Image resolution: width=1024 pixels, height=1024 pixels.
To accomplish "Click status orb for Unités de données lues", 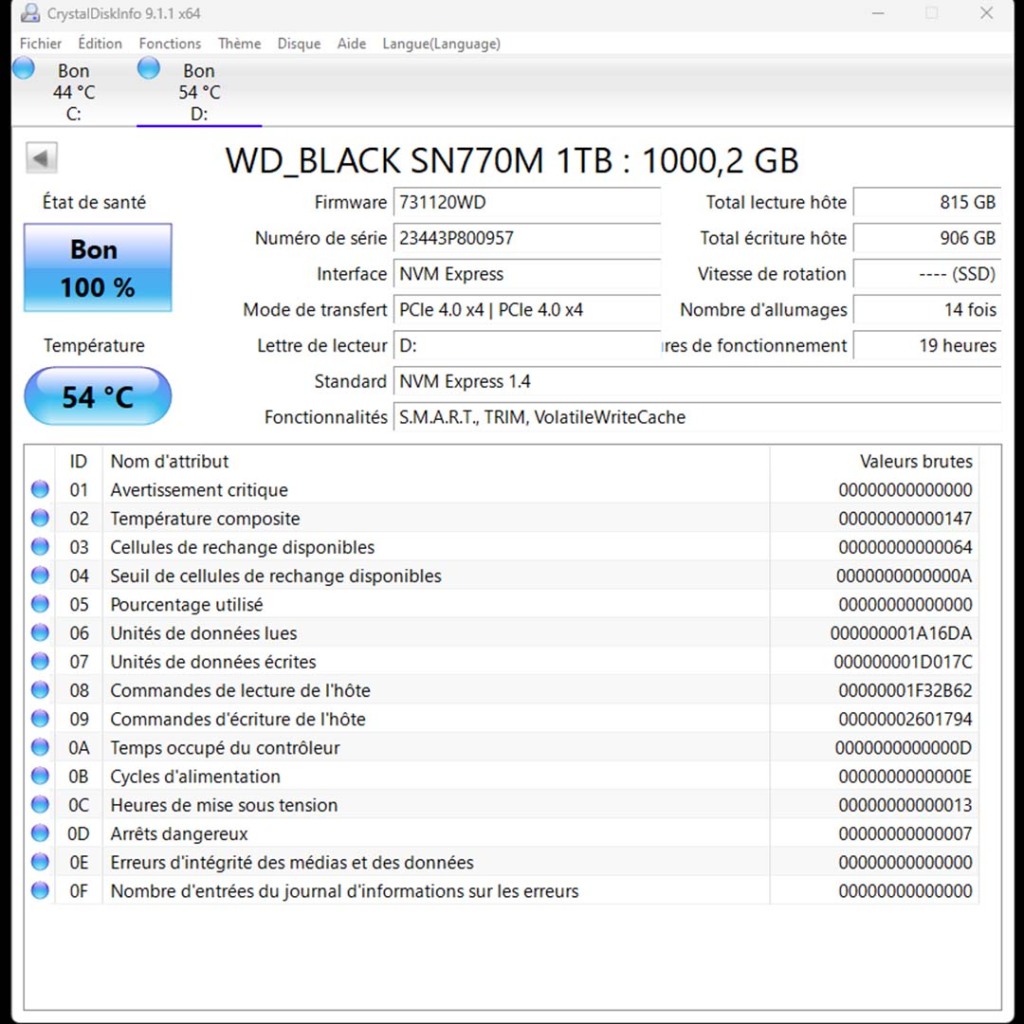I will 40,633.
